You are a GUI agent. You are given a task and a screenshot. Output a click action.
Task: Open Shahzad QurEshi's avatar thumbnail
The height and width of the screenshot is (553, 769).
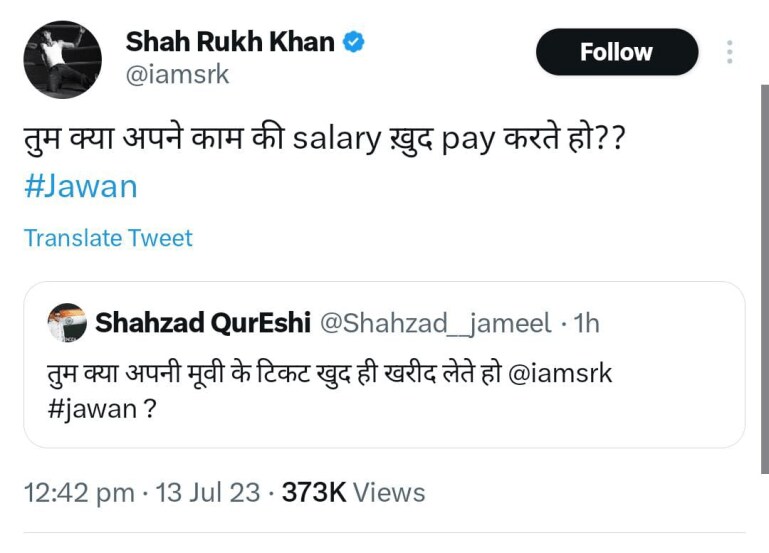pos(67,323)
